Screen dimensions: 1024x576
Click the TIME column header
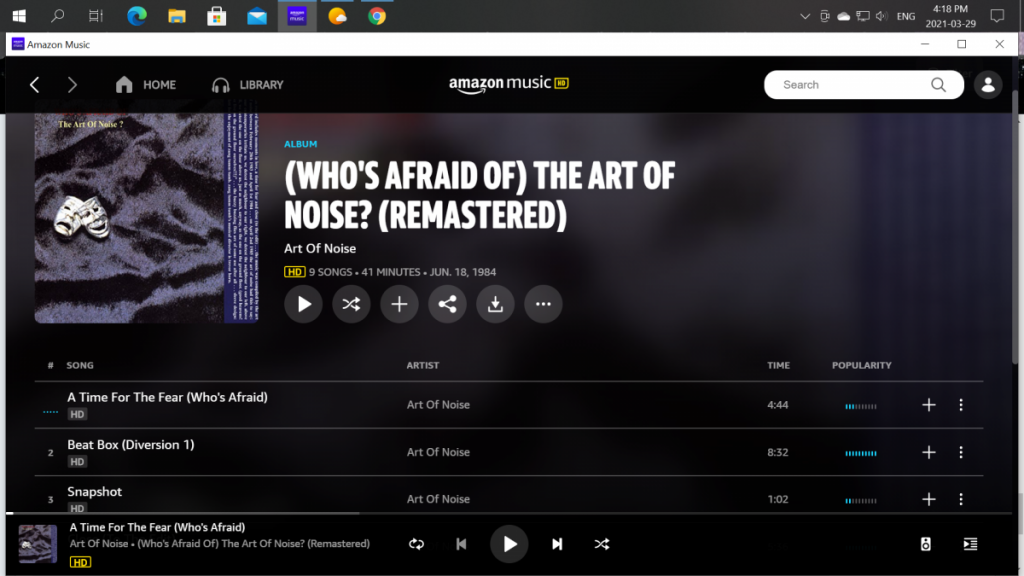click(x=778, y=365)
